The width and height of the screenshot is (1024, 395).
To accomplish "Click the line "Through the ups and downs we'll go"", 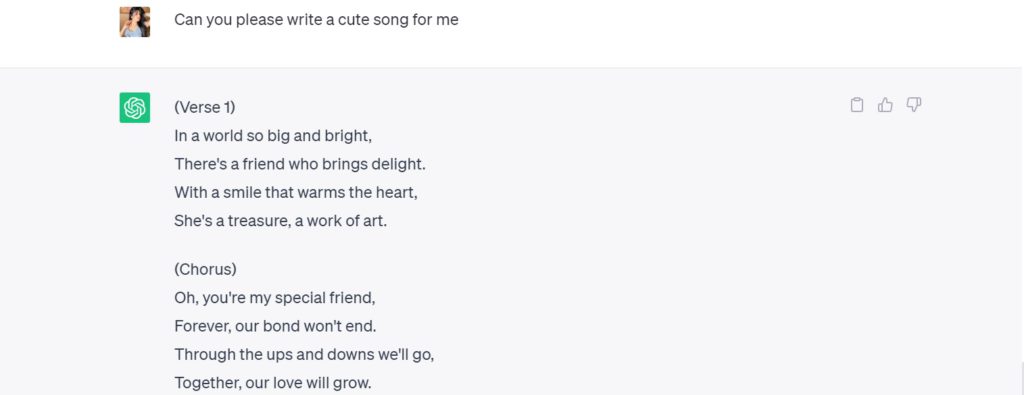I will point(304,355).
